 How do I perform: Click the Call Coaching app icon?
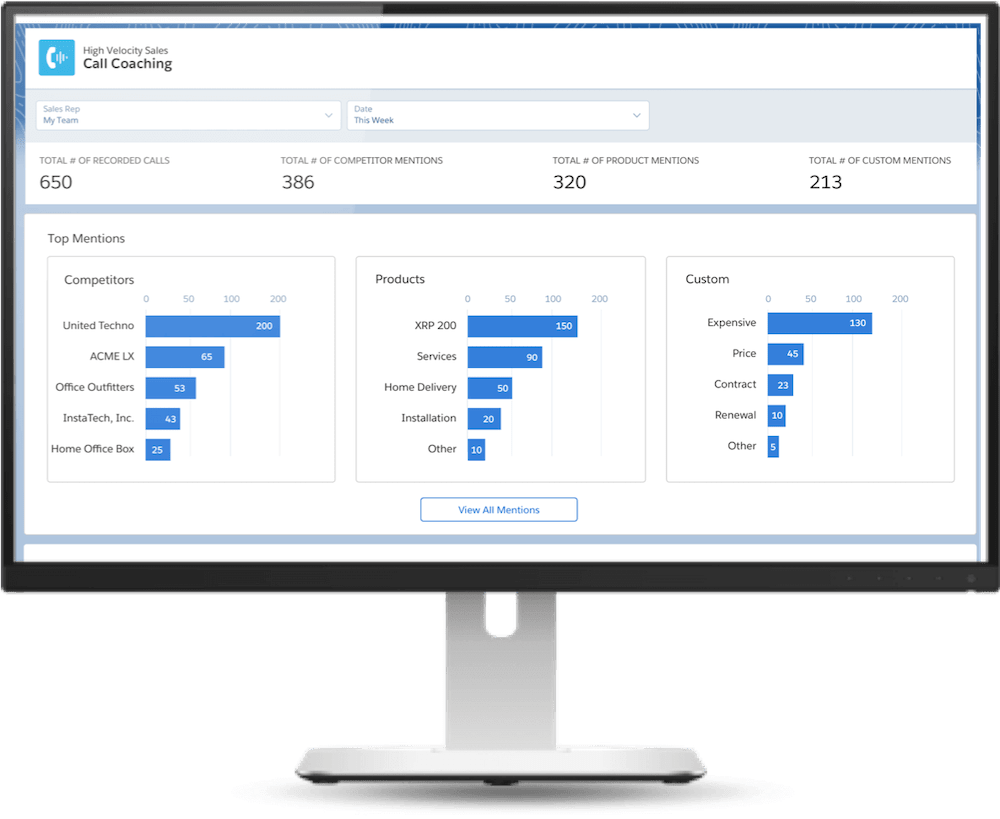point(56,57)
